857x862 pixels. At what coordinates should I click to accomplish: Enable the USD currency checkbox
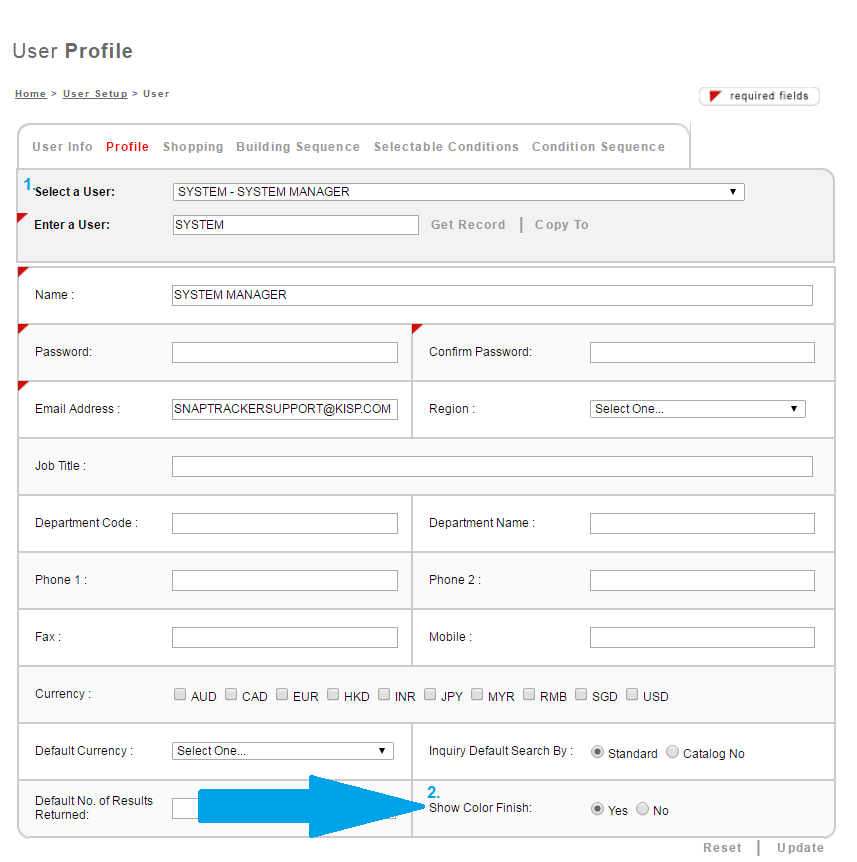coord(632,695)
